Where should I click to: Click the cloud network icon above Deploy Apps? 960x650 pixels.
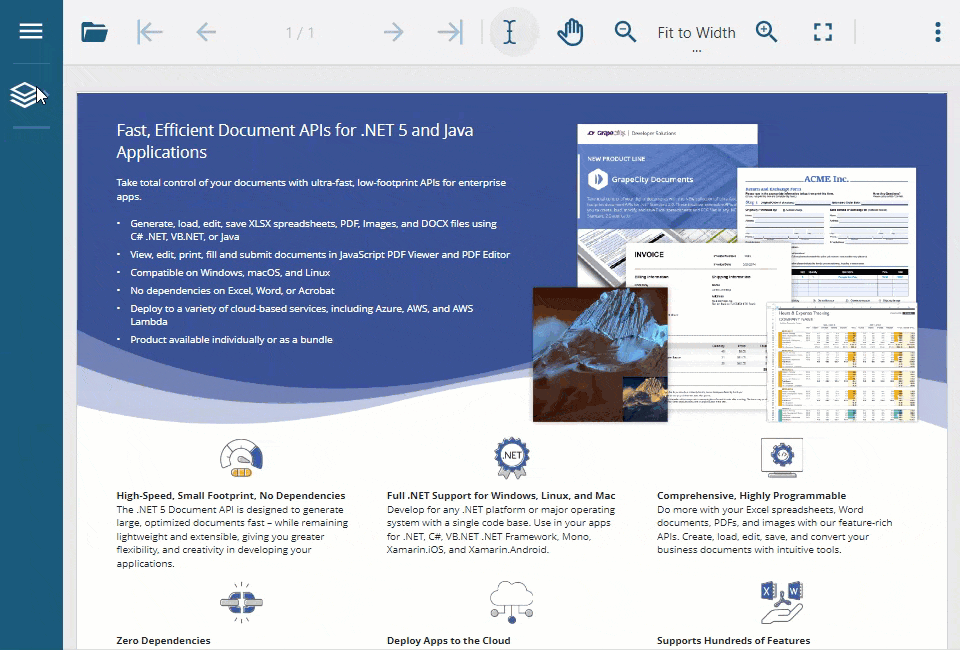(512, 602)
